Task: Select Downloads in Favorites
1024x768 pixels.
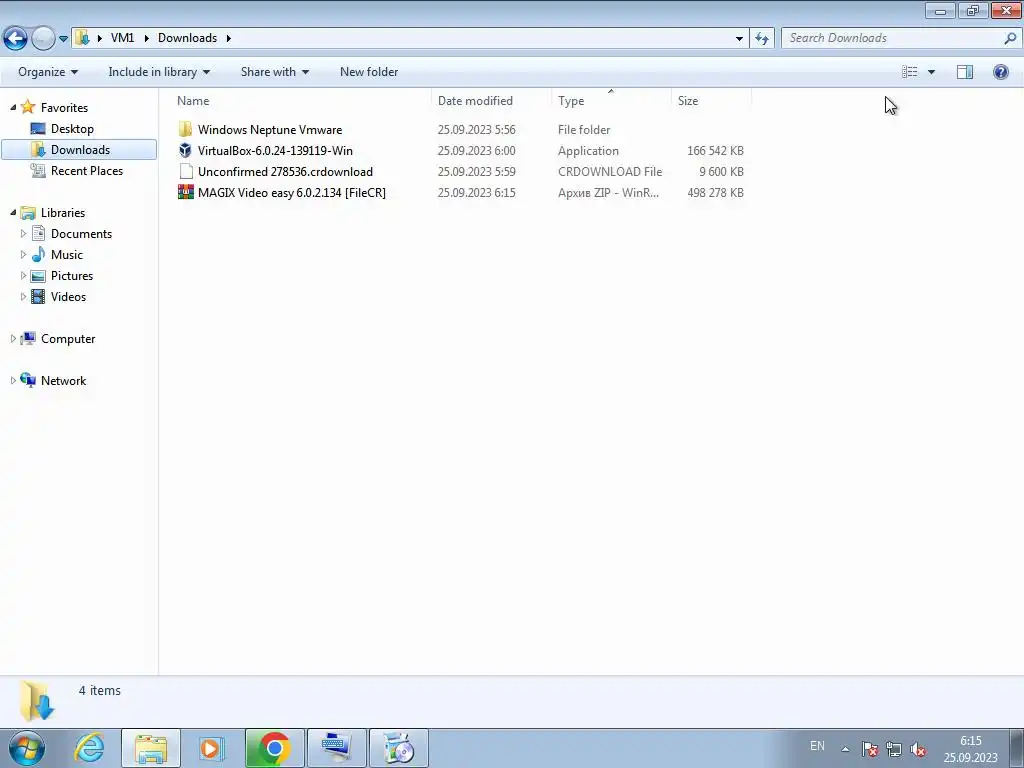Action: (x=79, y=150)
